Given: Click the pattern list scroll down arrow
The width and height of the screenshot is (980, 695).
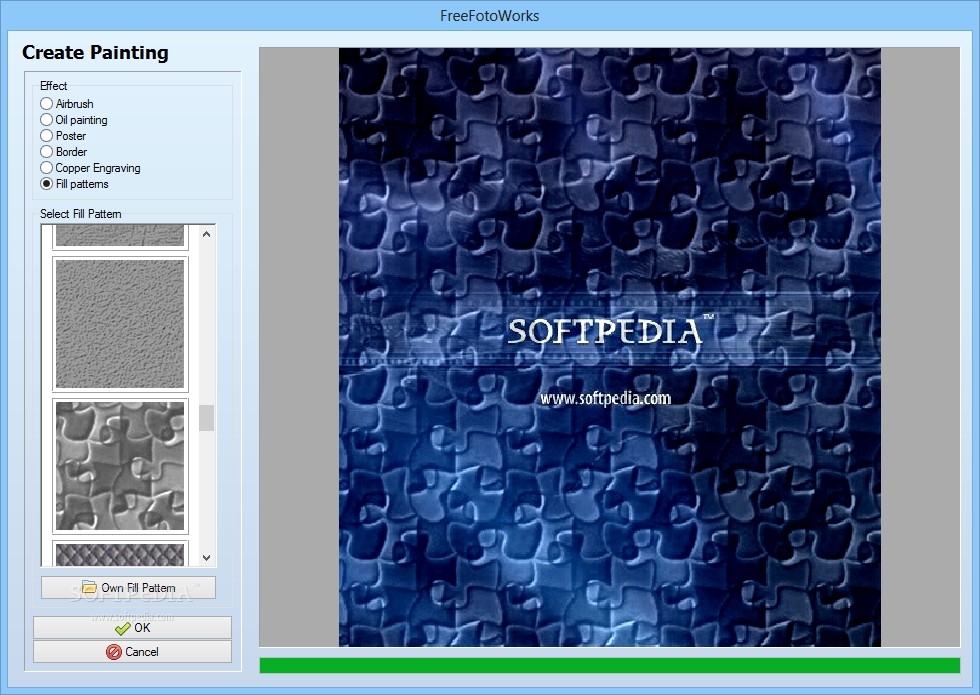Looking at the screenshot, I should click(x=207, y=558).
